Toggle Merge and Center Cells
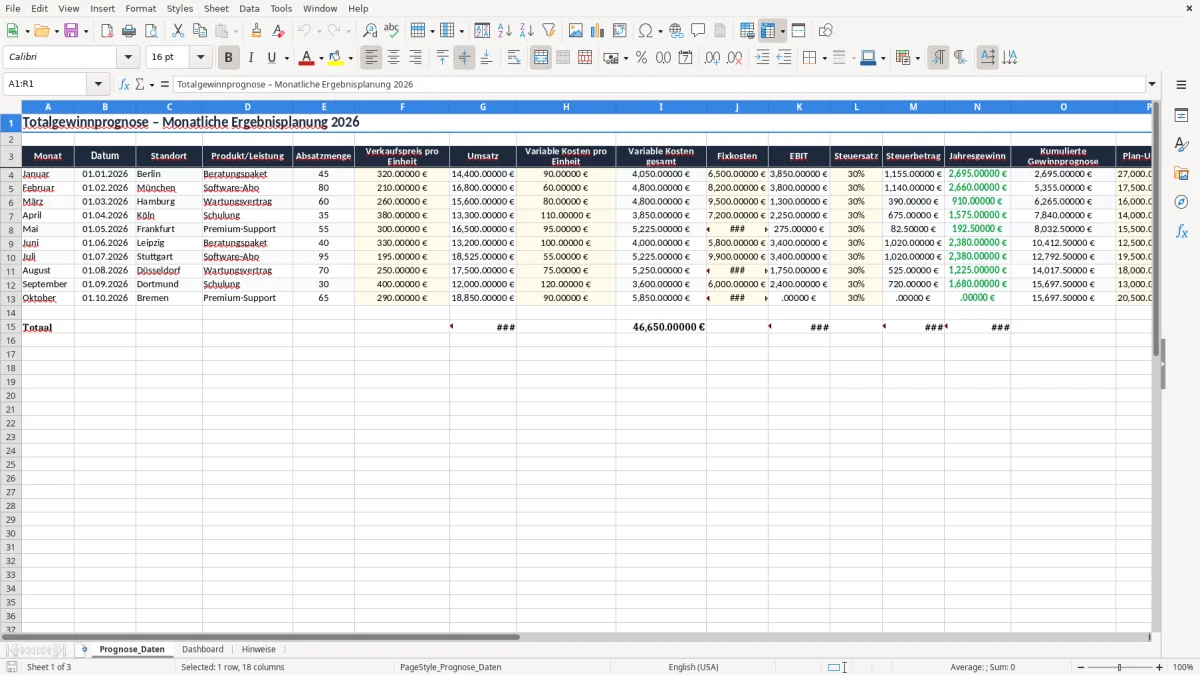 [x=541, y=58]
